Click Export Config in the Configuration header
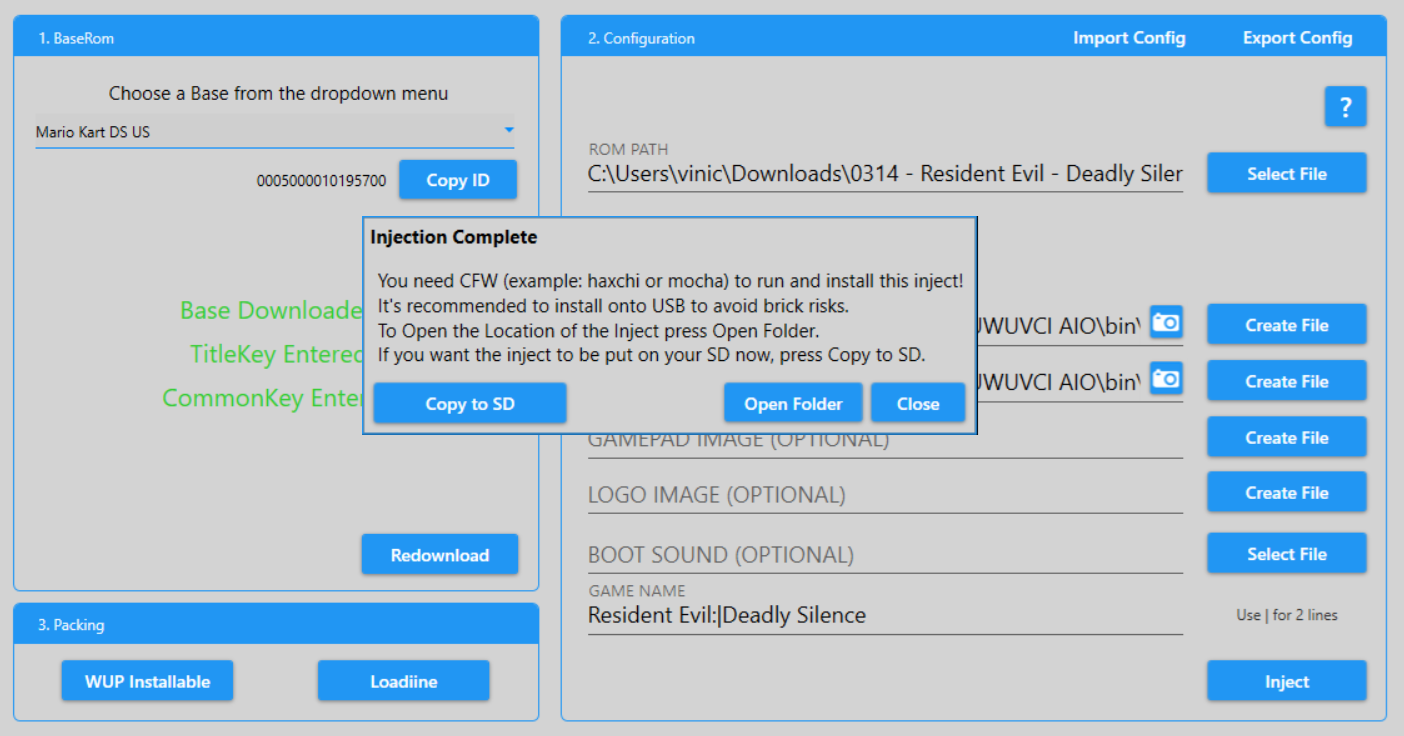 pyautogui.click(x=1297, y=38)
